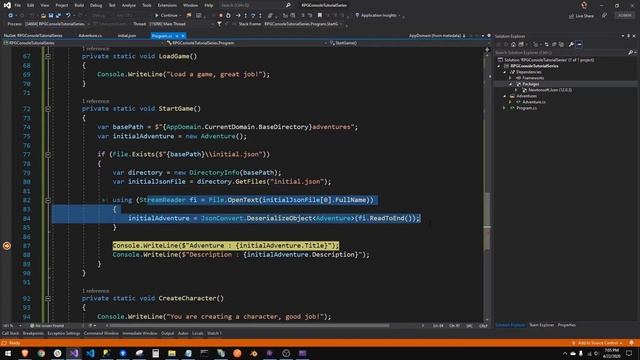Viewport: 640px width, 360px height.
Task: Open the Analyze menu
Action: pos(129,5)
